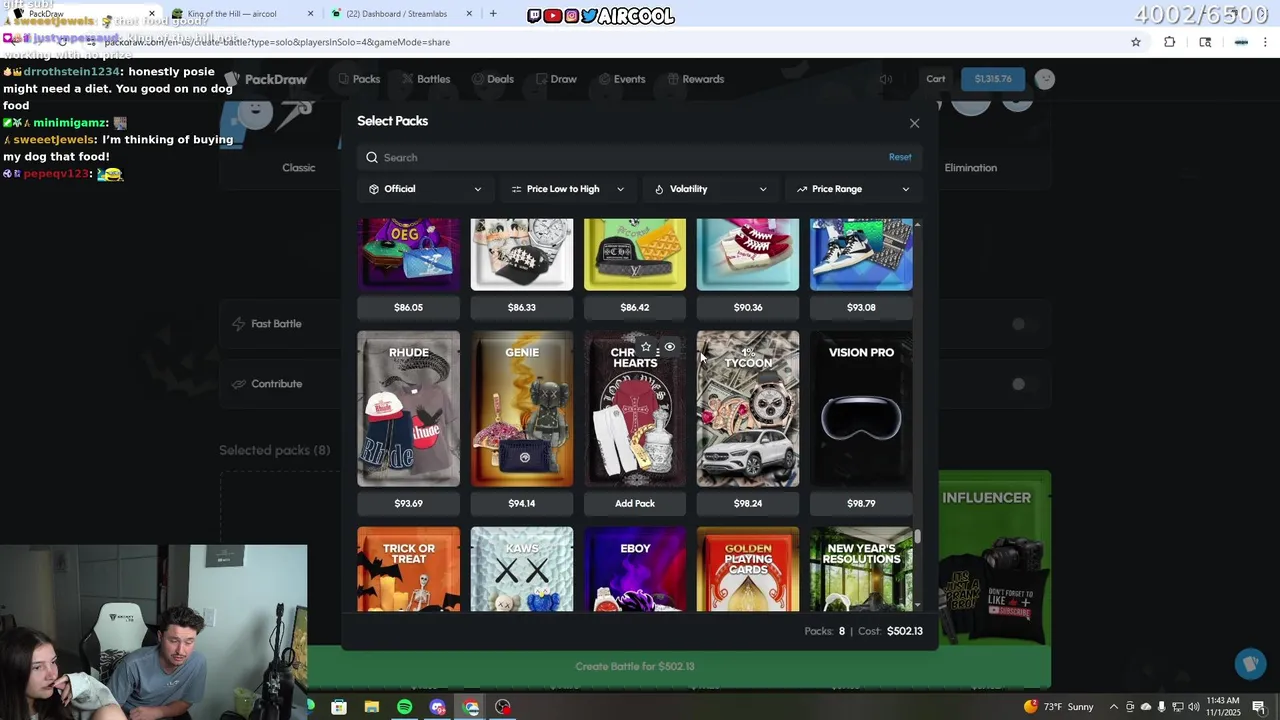Open the Deals nav item
The image size is (1280, 720).
click(492, 79)
